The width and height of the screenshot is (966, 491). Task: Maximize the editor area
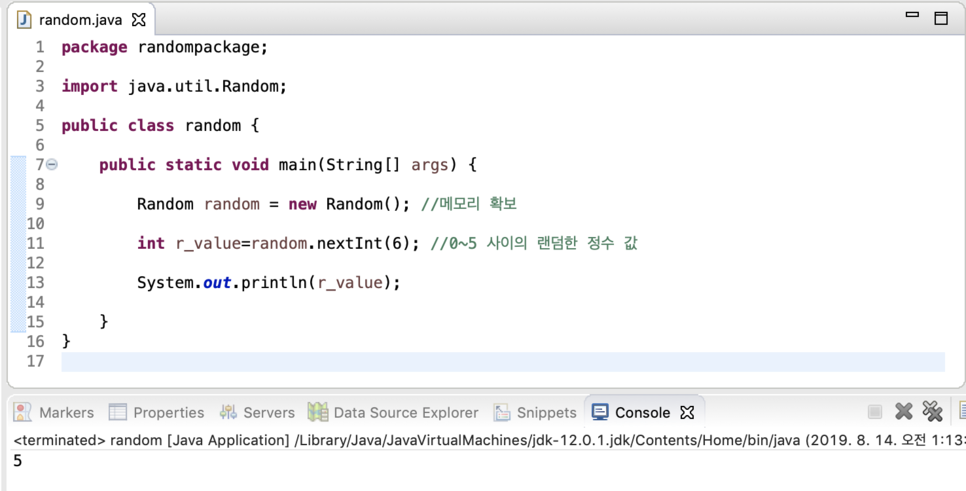(941, 18)
